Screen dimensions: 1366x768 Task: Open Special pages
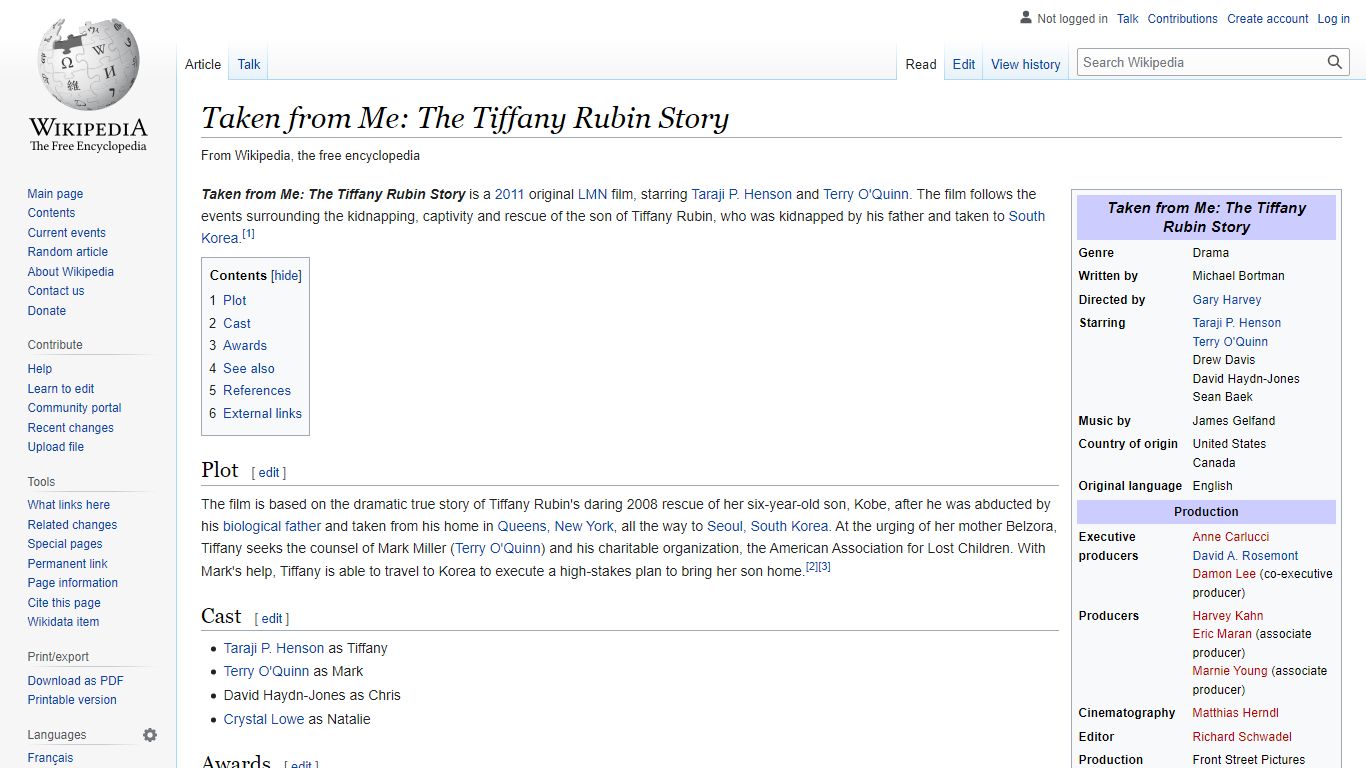65,544
